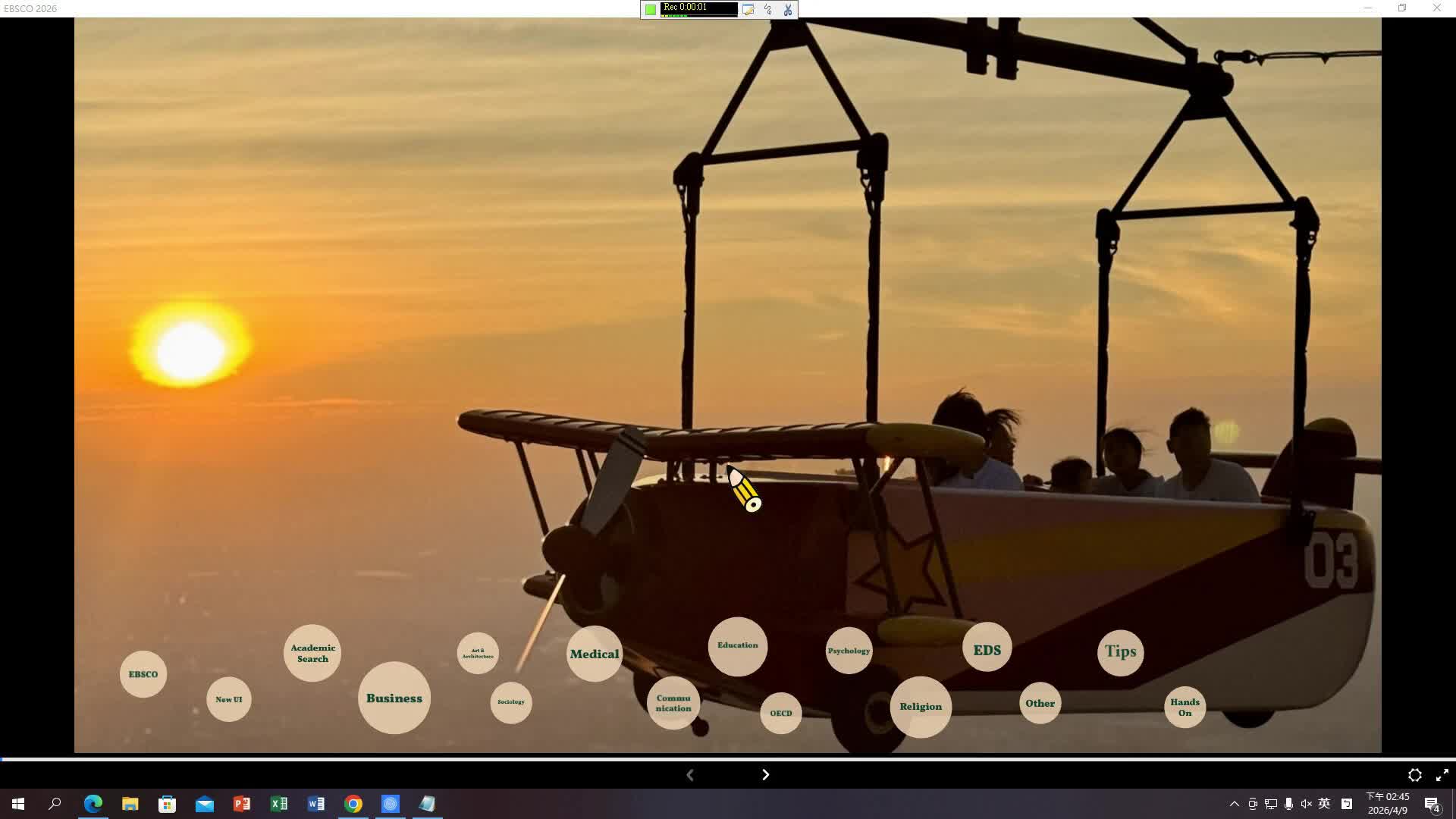Screen dimensions: 1456x819
Task: Expand the system tray hidden icons chevron
Action: (1234, 804)
